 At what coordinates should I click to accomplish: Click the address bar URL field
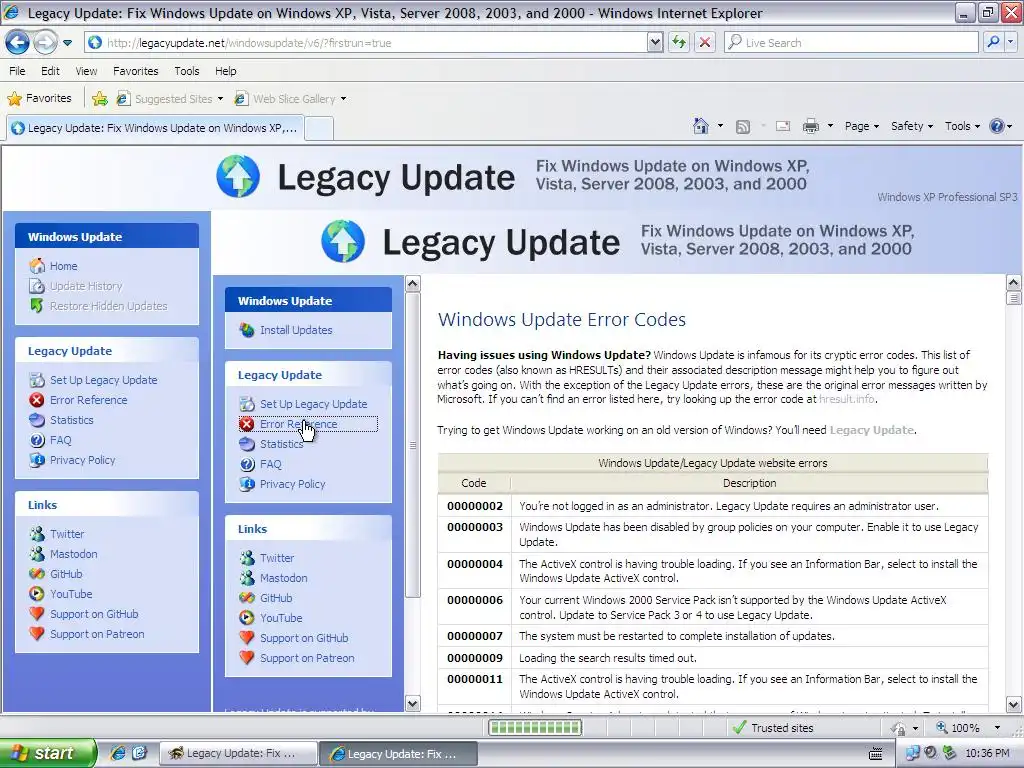tap(367, 42)
